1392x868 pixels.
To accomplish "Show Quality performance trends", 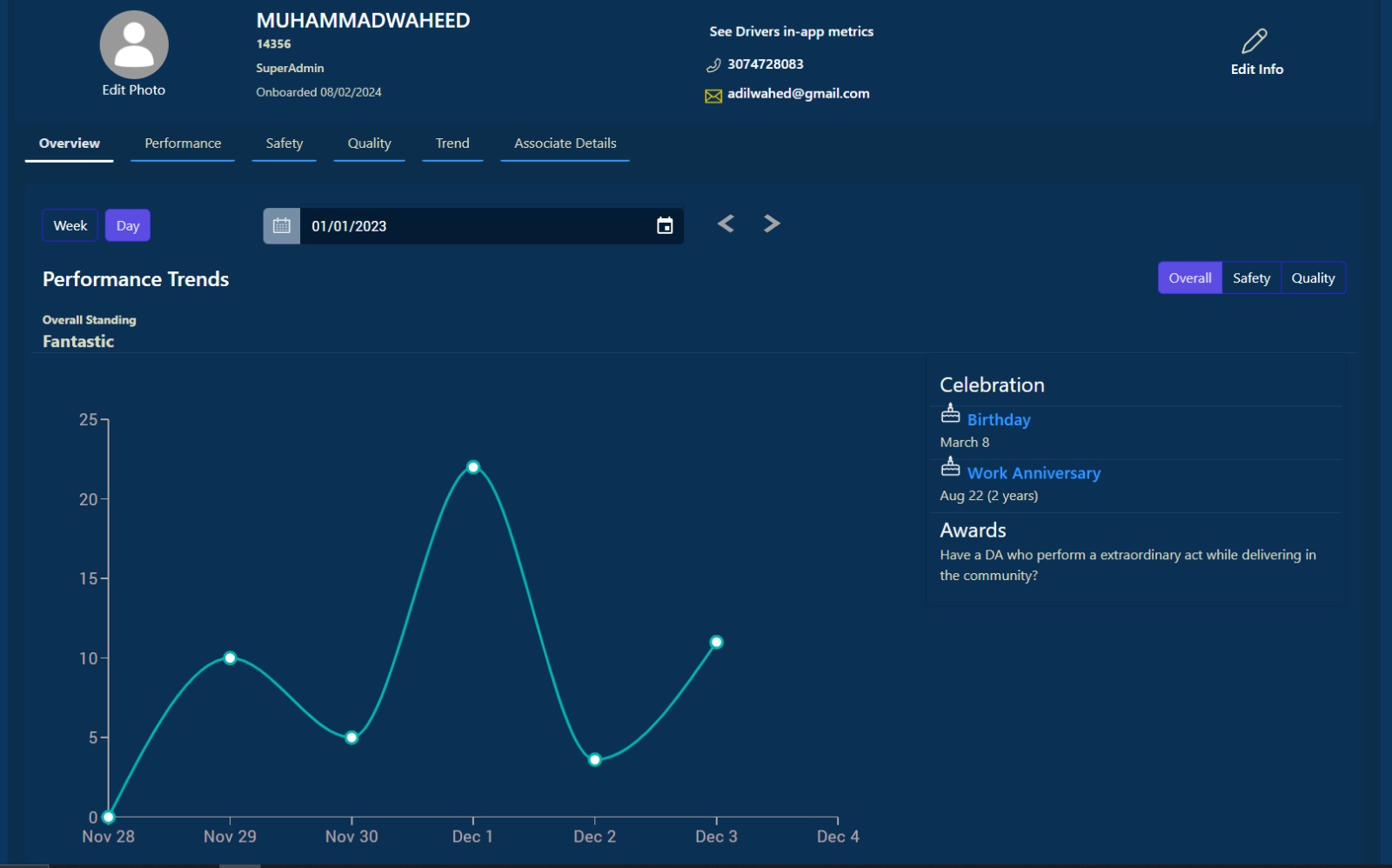I will pos(1313,278).
